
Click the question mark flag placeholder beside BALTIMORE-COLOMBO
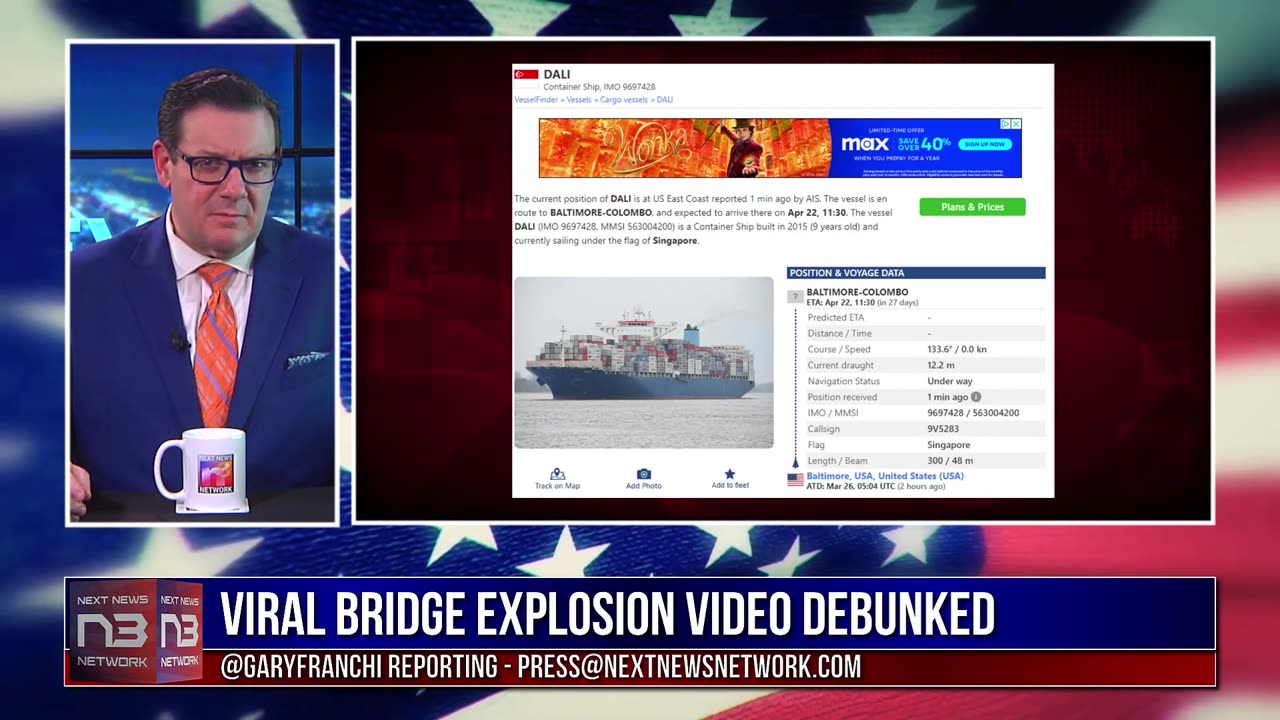coord(795,297)
